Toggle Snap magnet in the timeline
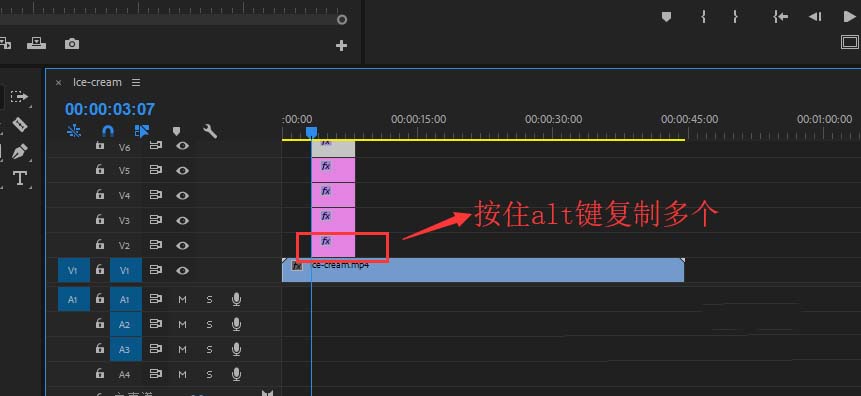The width and height of the screenshot is (861, 396). point(108,131)
